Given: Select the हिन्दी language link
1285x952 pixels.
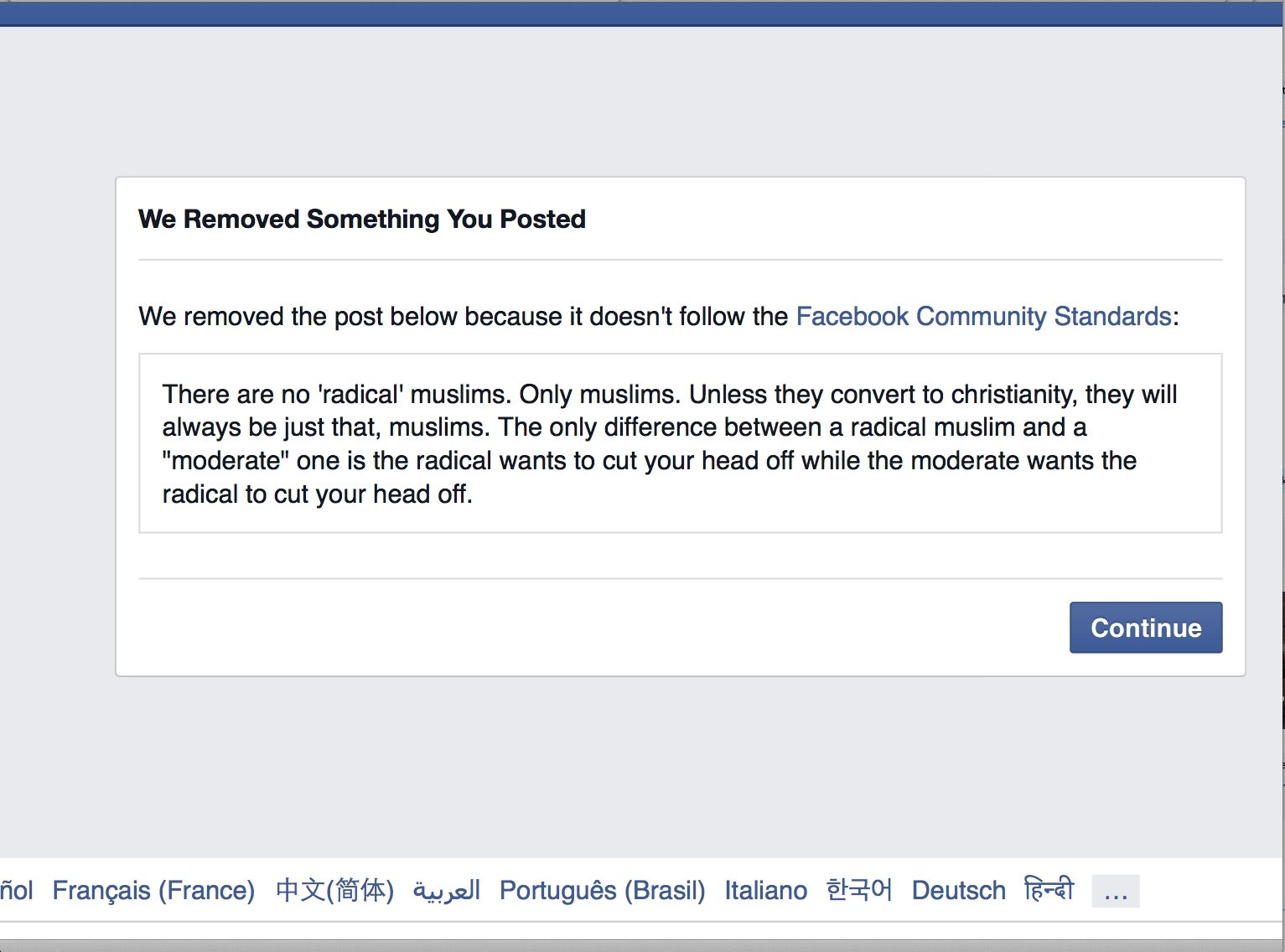Looking at the screenshot, I should click(x=1049, y=889).
